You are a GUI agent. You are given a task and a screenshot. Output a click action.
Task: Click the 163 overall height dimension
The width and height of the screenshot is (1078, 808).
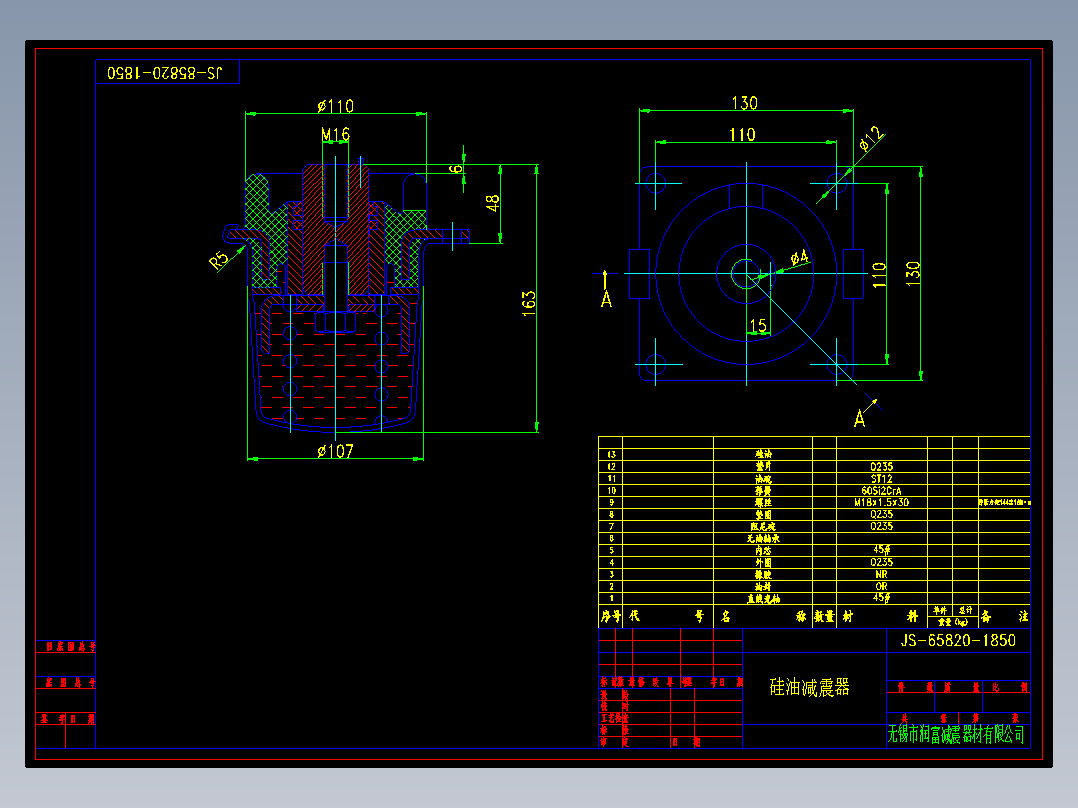[528, 303]
